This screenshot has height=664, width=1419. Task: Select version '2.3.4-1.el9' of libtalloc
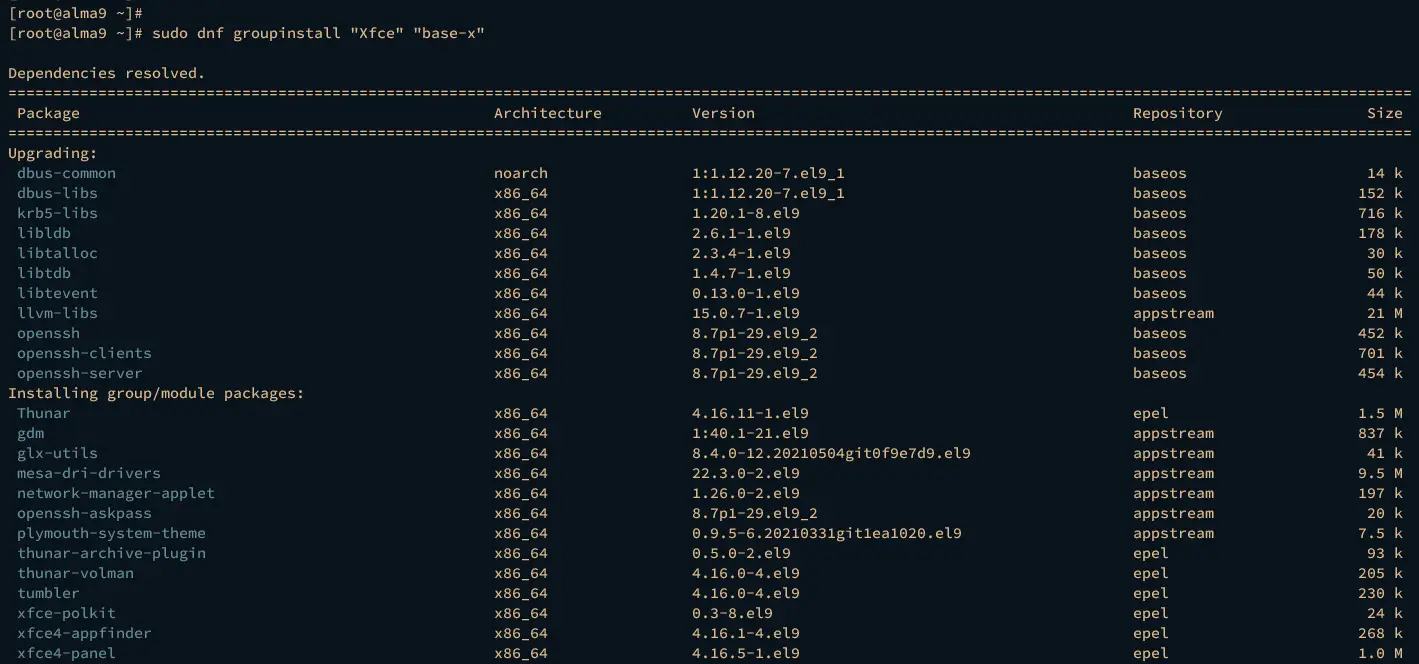click(741, 253)
